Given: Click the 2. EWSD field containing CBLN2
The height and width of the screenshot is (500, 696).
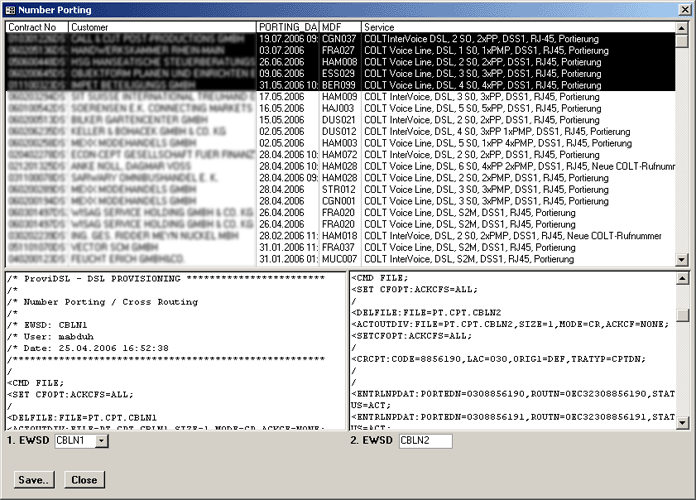Looking at the screenshot, I should click(425, 441).
